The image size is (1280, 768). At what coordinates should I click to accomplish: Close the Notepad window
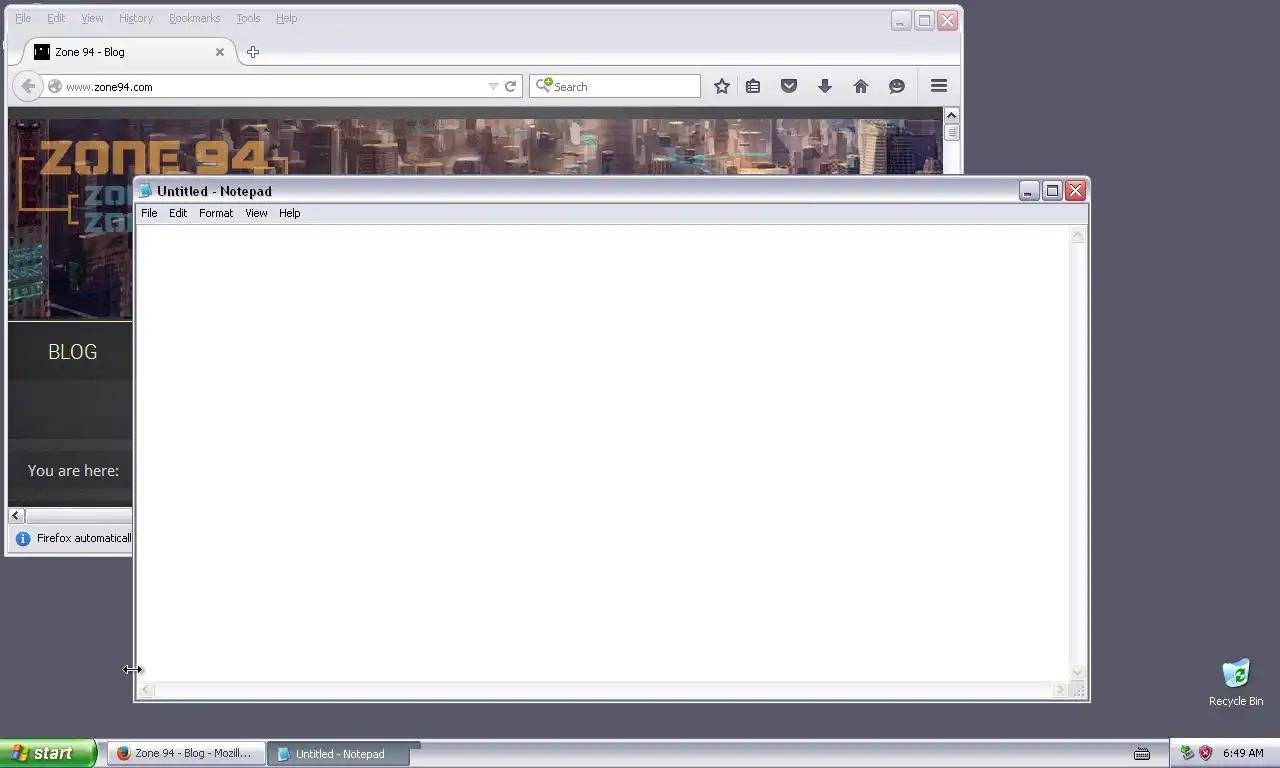tap(1075, 191)
